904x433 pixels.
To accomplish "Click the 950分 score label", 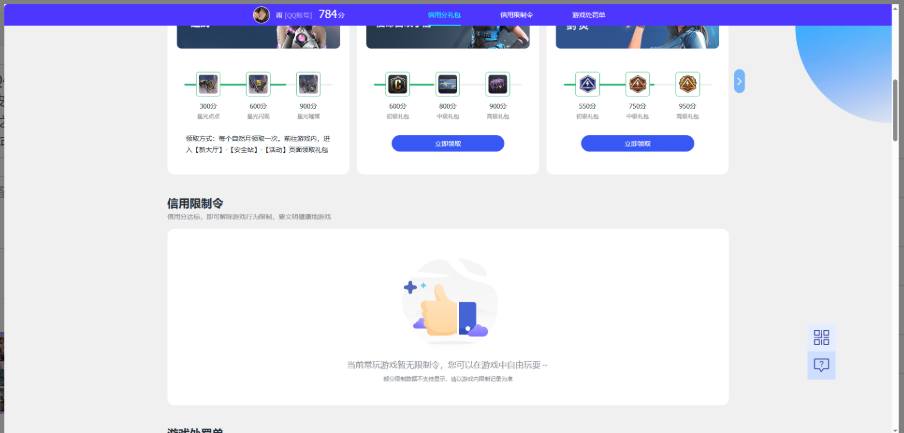I will (x=687, y=106).
